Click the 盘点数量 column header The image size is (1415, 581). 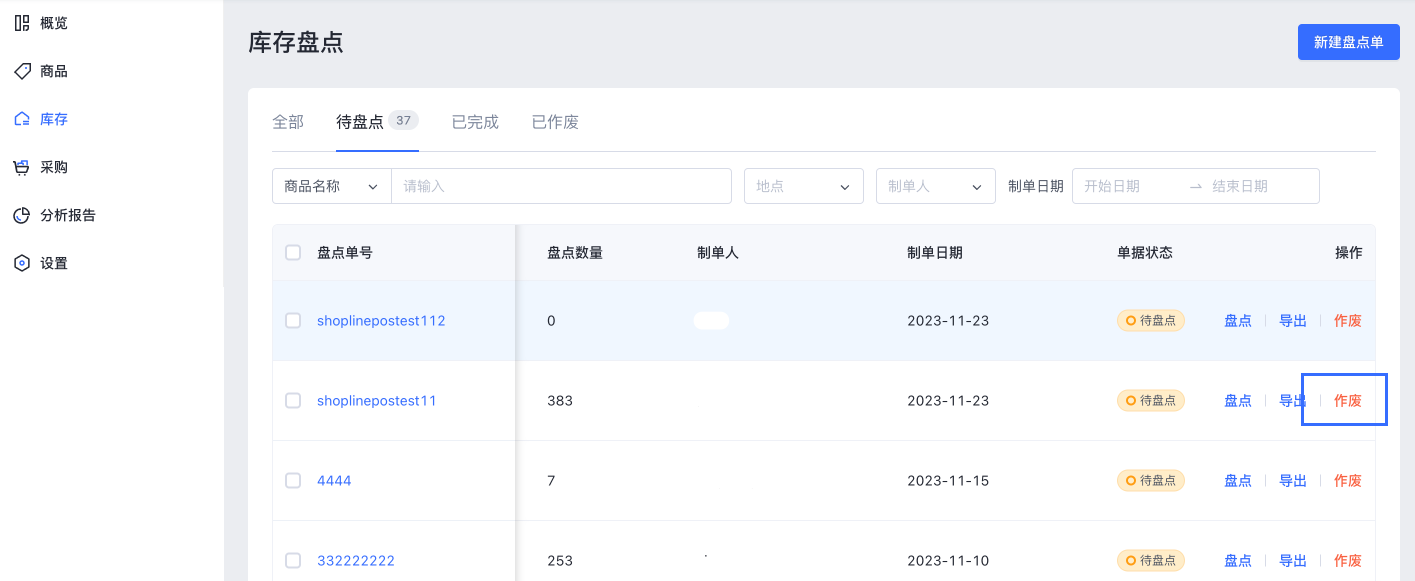click(575, 253)
